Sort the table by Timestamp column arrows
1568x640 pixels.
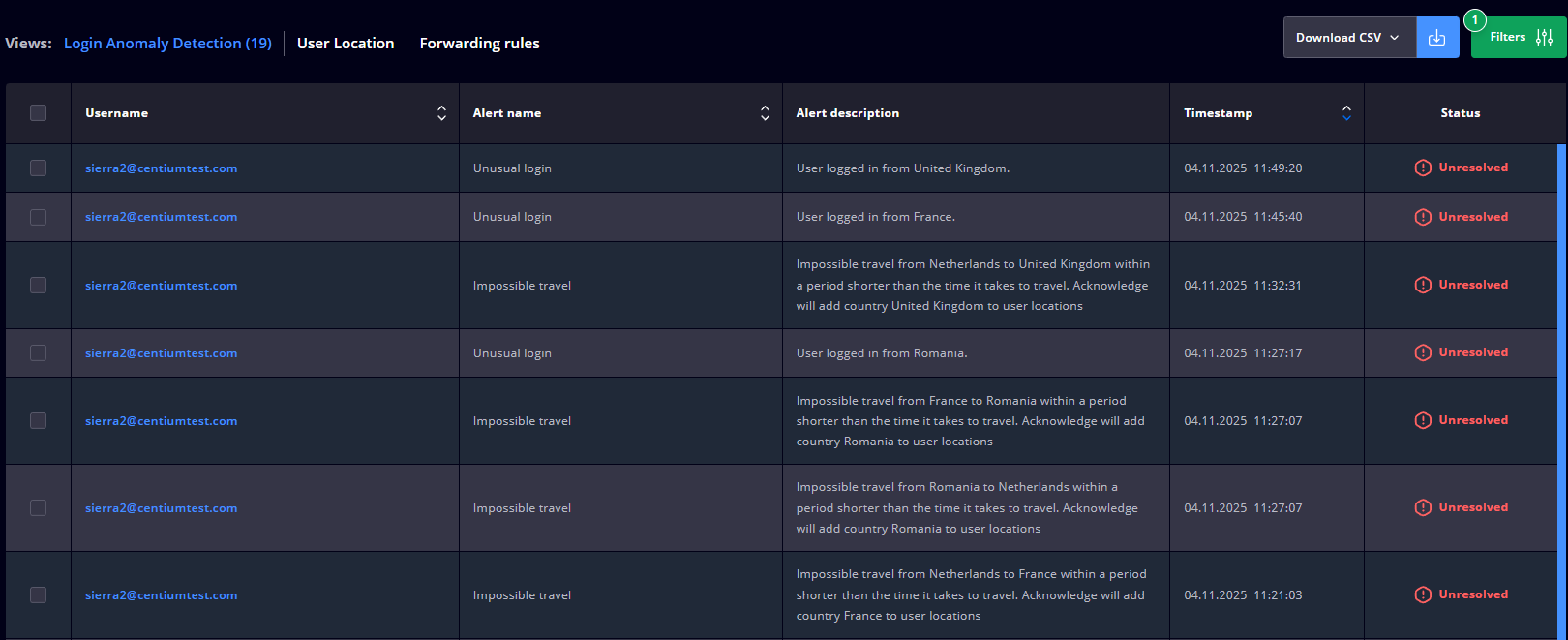[x=1346, y=113]
